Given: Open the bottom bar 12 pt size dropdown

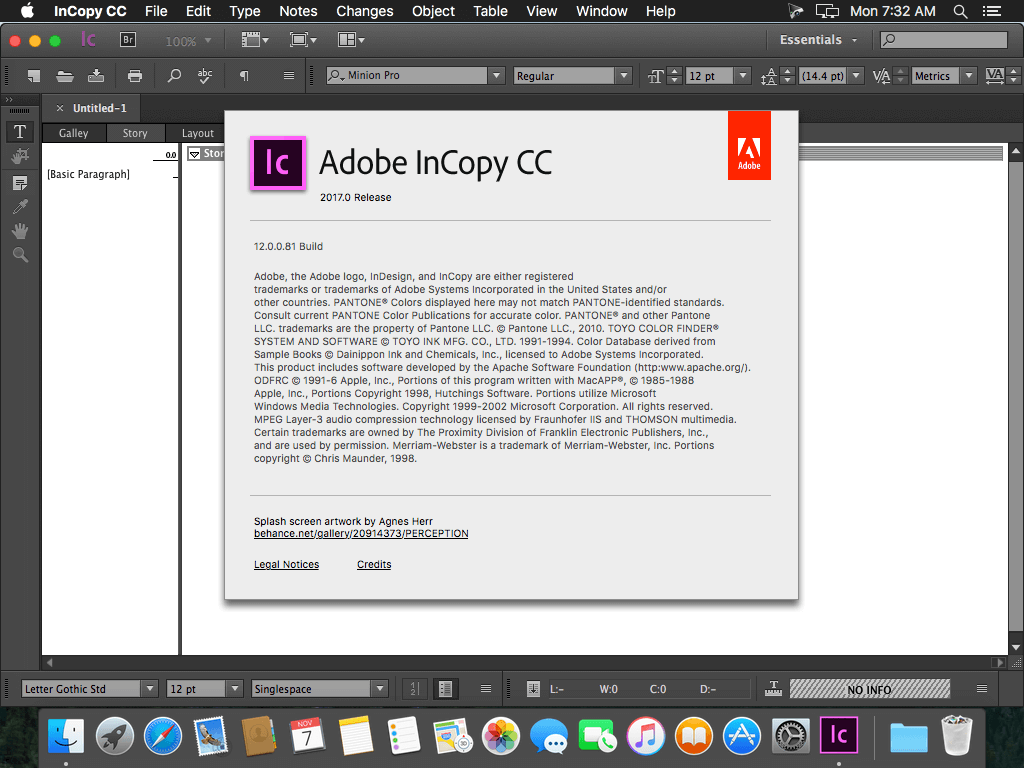Looking at the screenshot, I should click(x=234, y=689).
